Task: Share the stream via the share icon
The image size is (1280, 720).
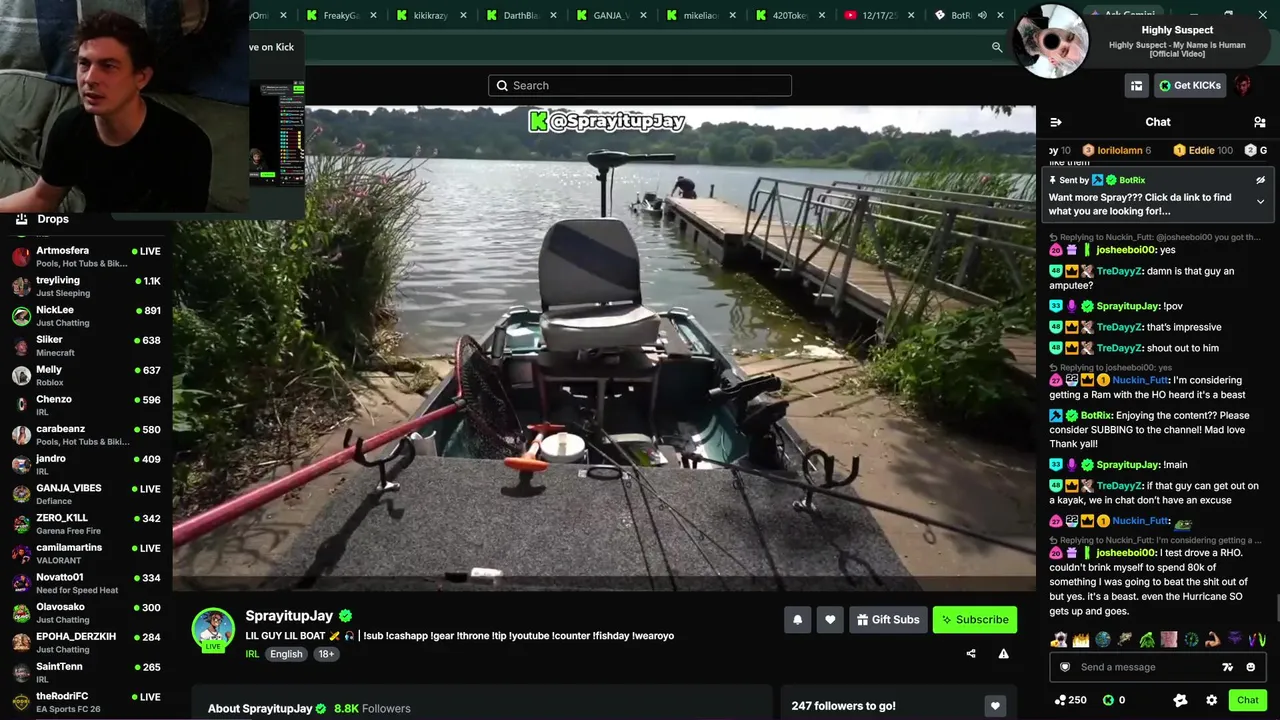Action: point(970,654)
